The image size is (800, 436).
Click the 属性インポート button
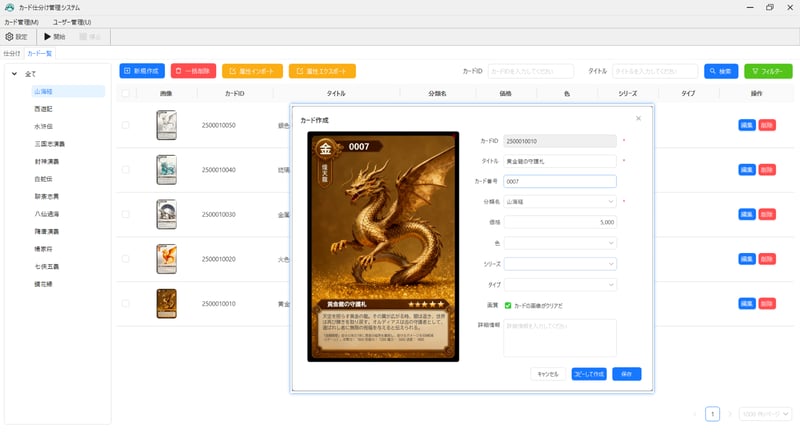[x=252, y=71]
